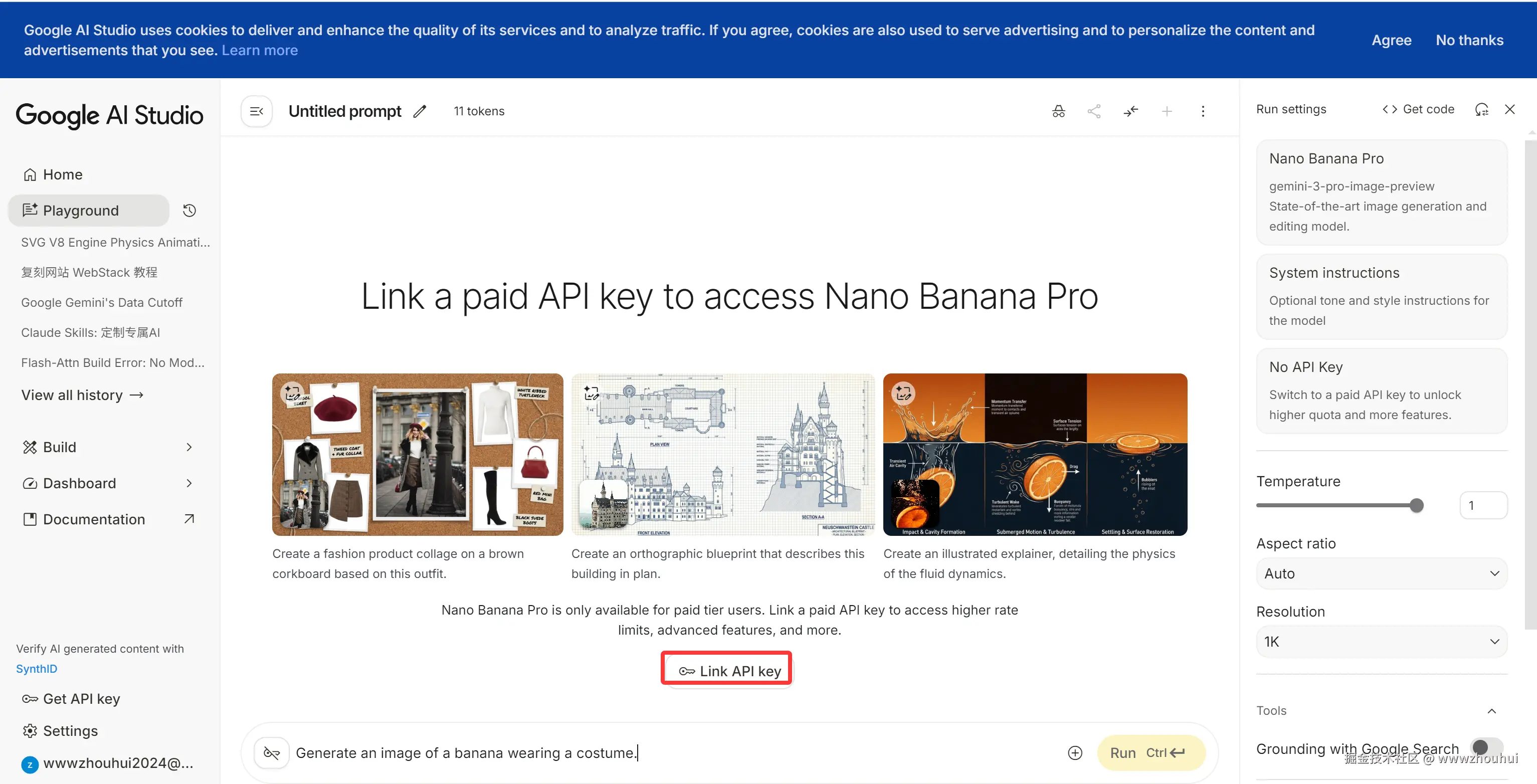Open the Playground history clock icon
Viewport: 1537px width, 784px height.
189,211
